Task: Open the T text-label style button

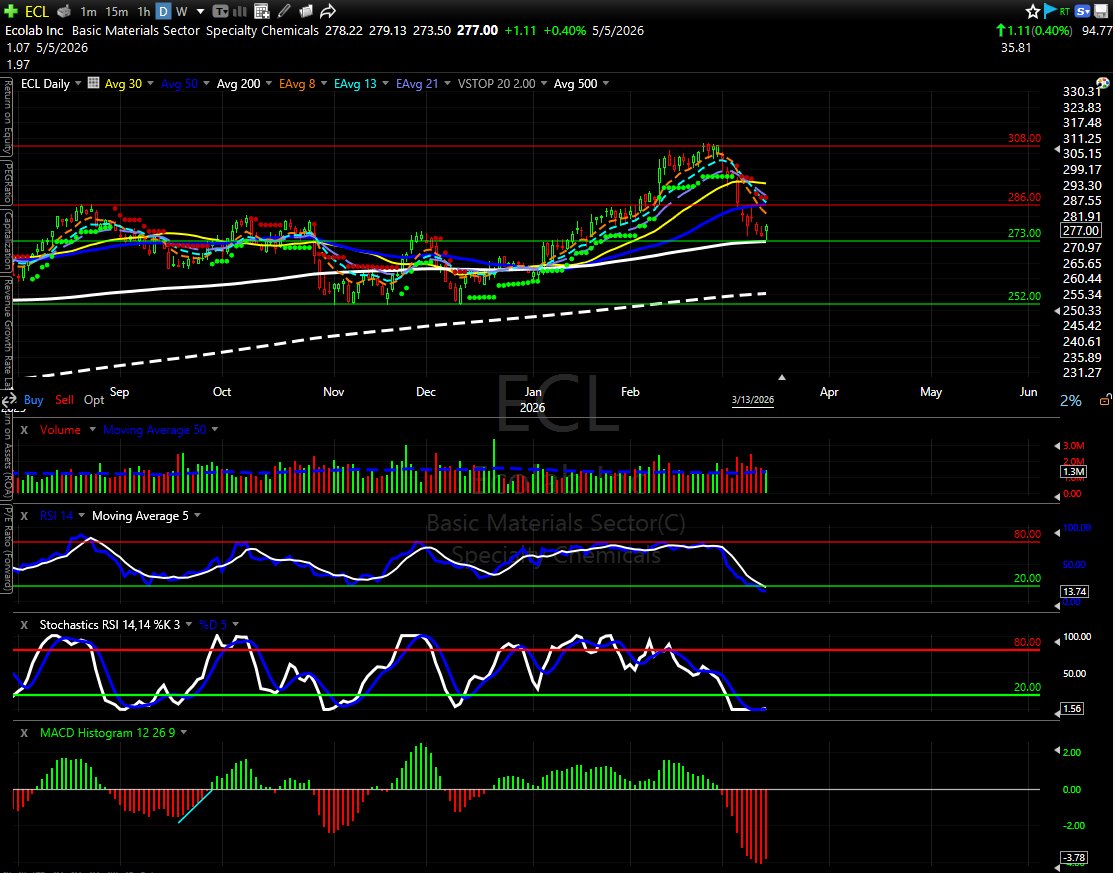Action: point(220,11)
